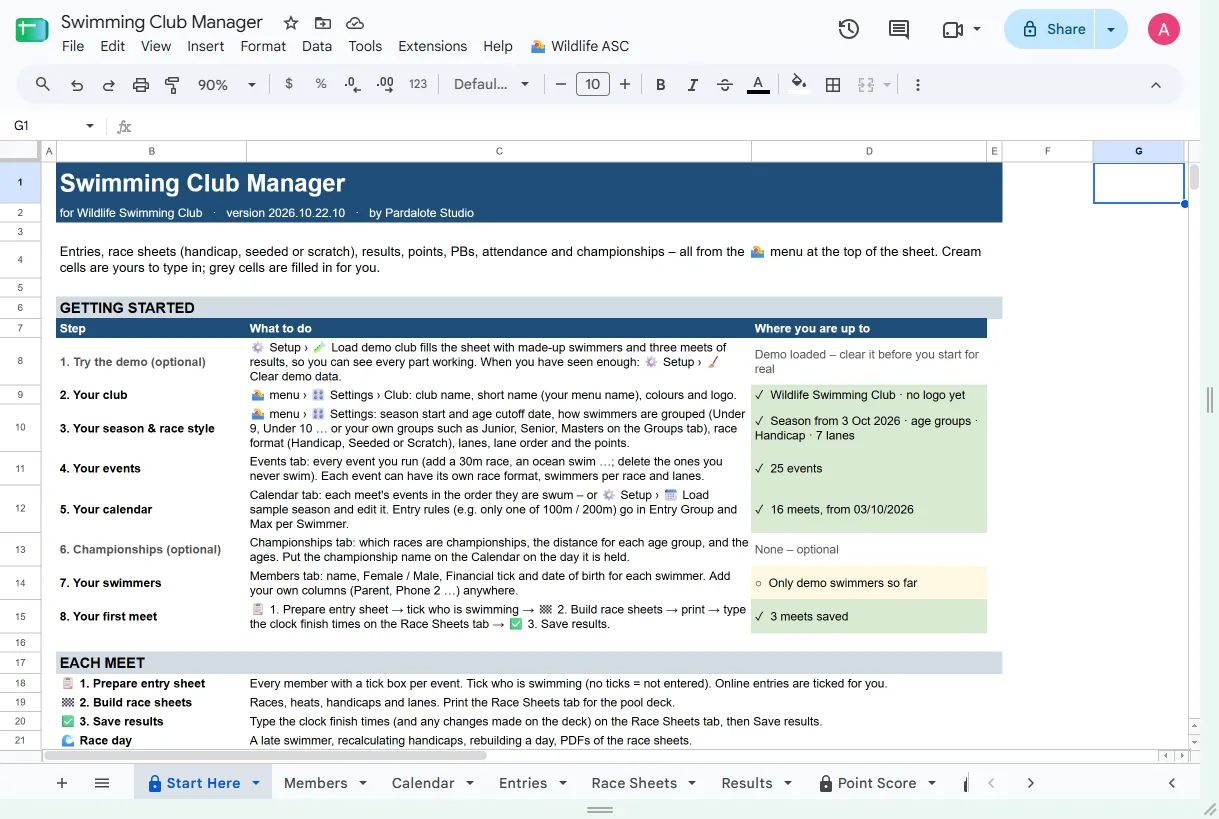Open the meeting options dropdown arrow
Viewport: 1219px width, 819px height.
click(x=977, y=30)
